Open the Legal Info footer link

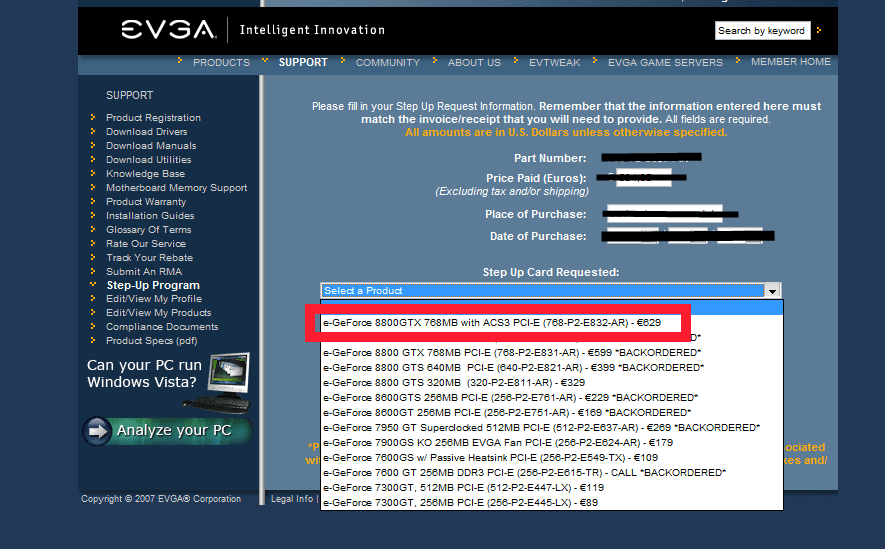(x=292, y=499)
